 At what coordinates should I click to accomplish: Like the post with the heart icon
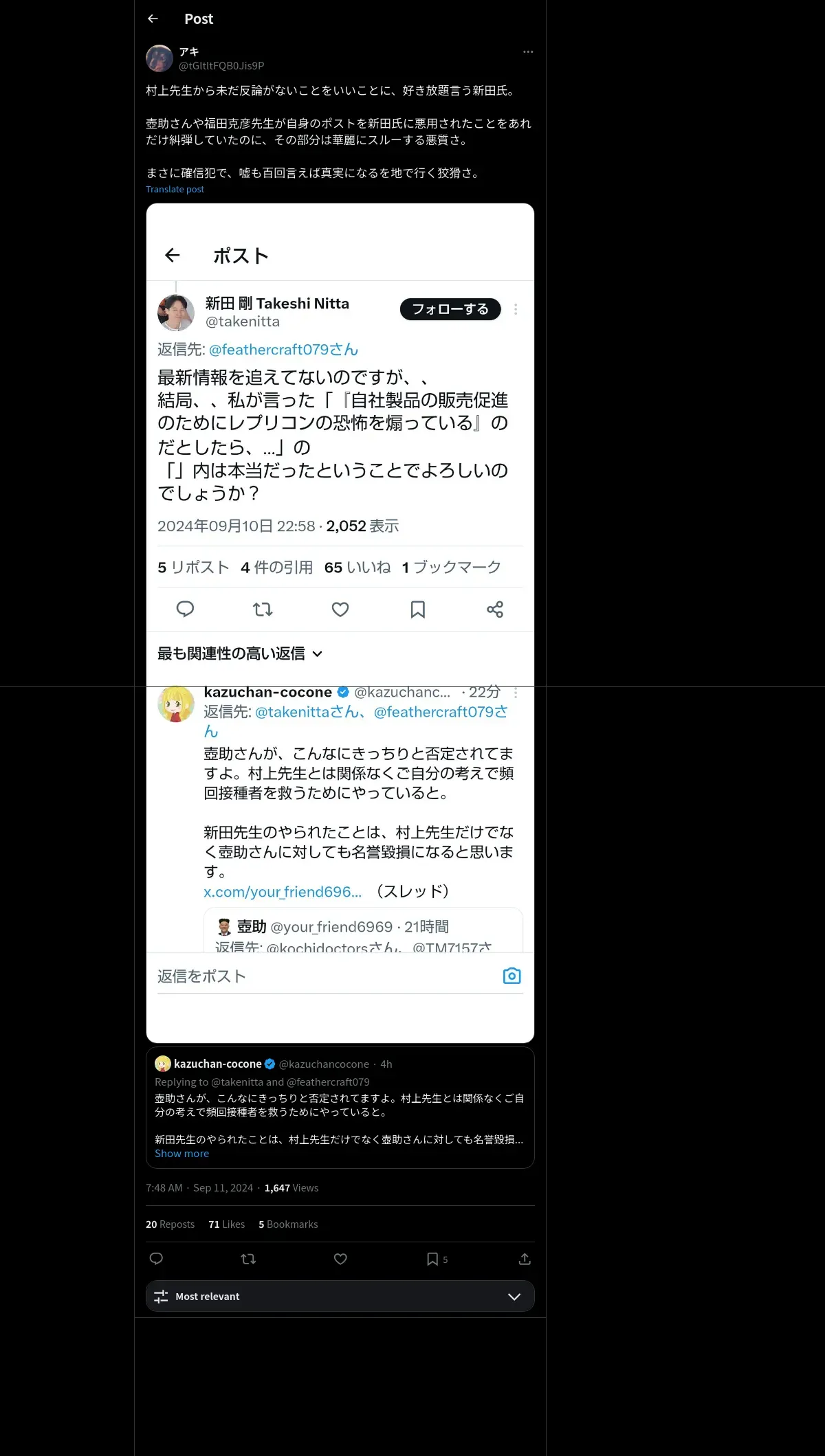click(x=340, y=1259)
